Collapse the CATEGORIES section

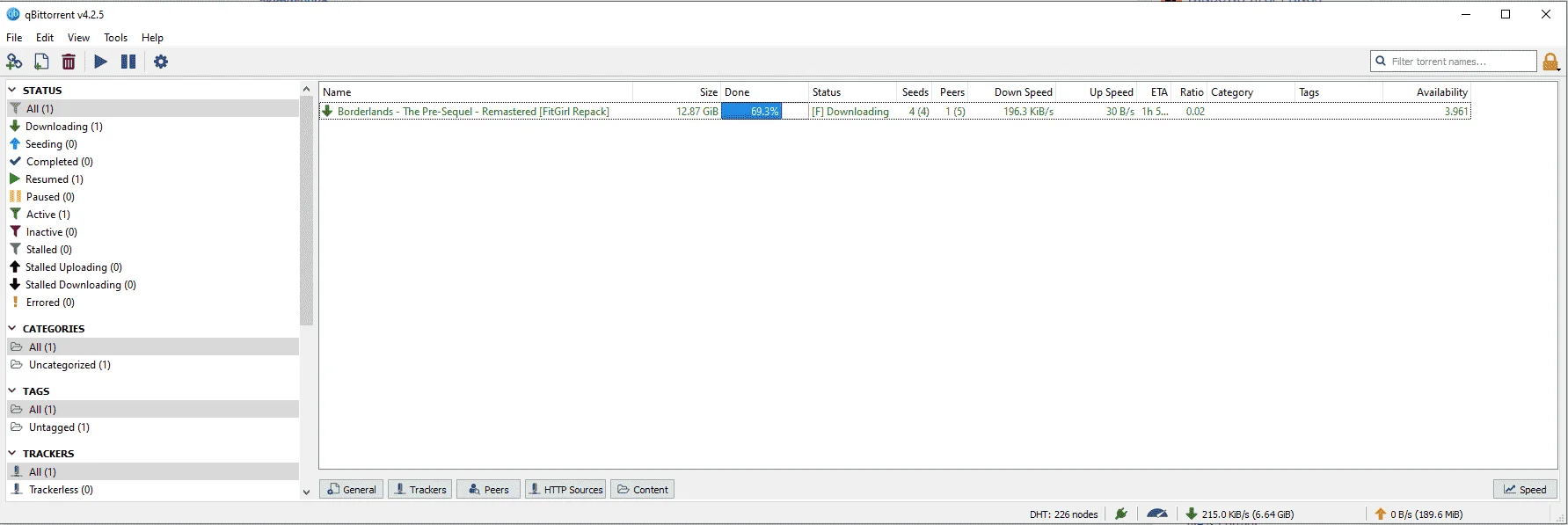12,328
